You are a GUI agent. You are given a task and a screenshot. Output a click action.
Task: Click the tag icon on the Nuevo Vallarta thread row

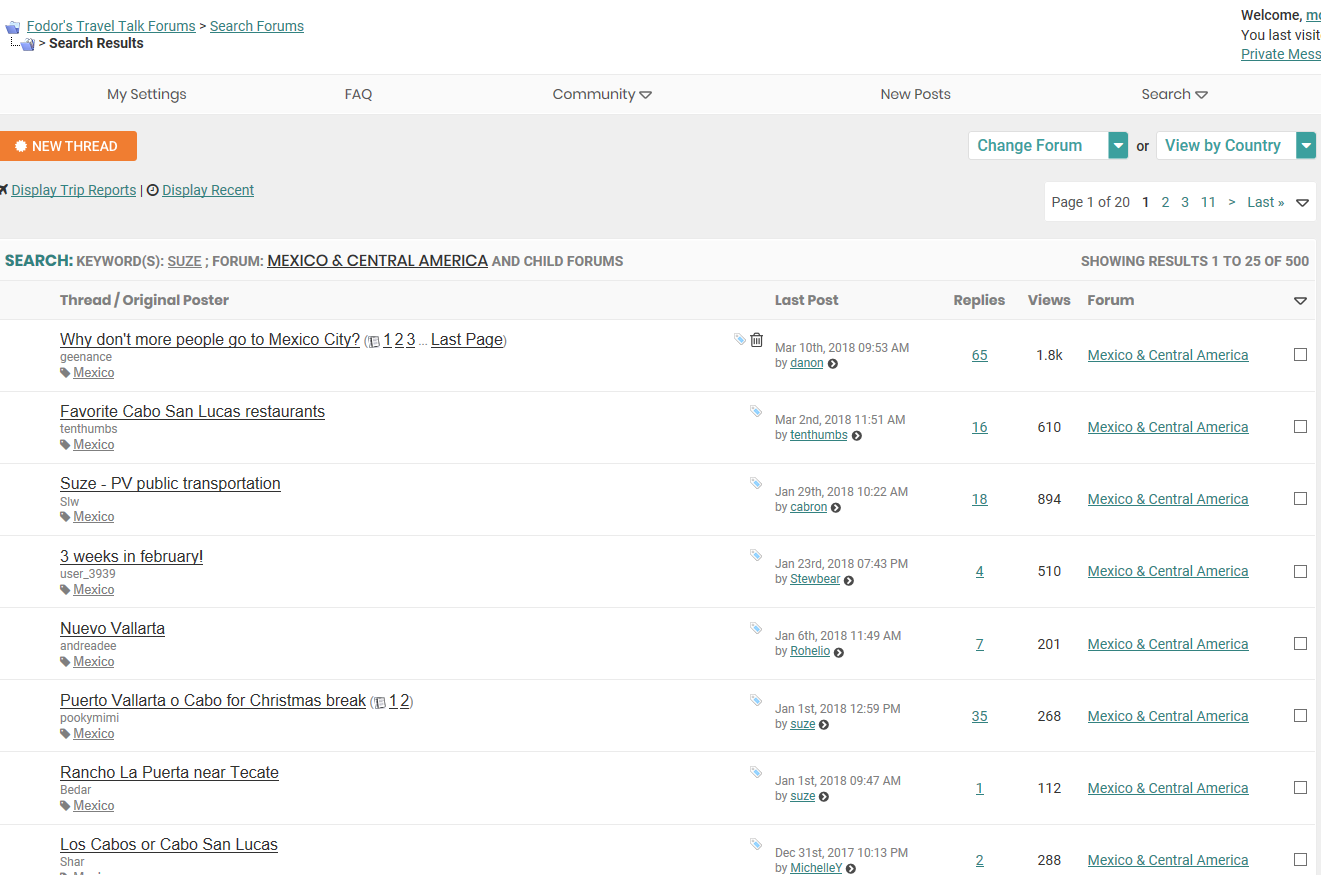coord(756,628)
